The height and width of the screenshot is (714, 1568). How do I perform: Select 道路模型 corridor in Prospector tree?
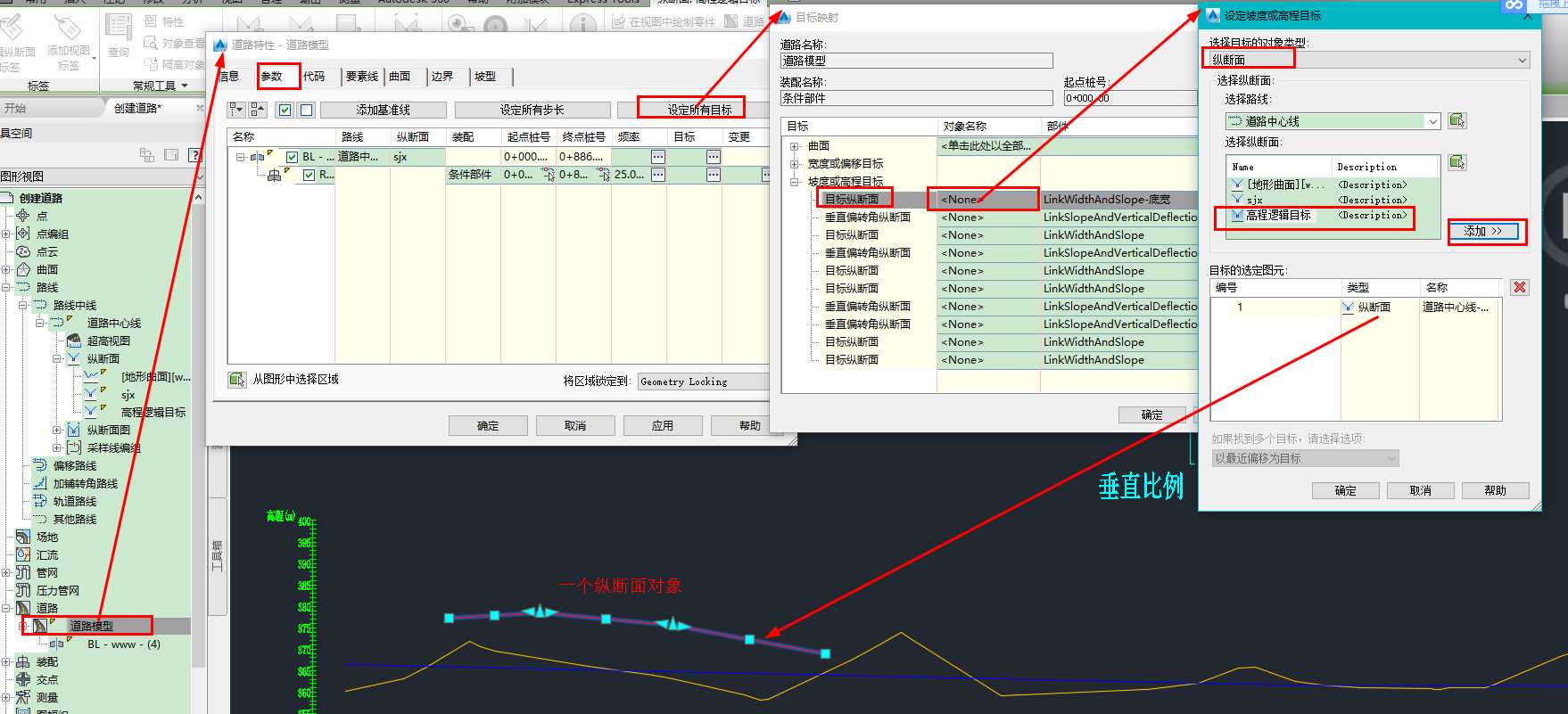click(x=92, y=626)
